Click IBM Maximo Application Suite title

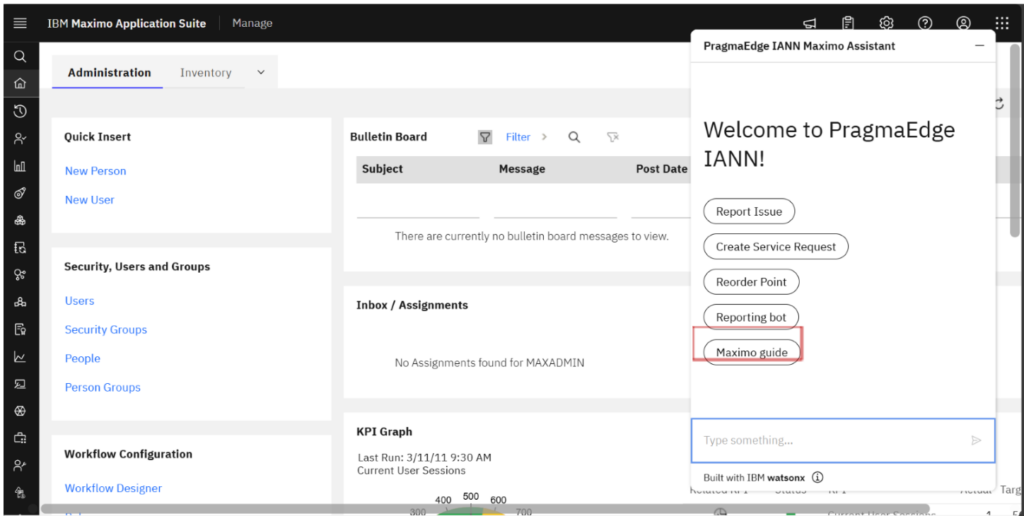tap(127, 23)
